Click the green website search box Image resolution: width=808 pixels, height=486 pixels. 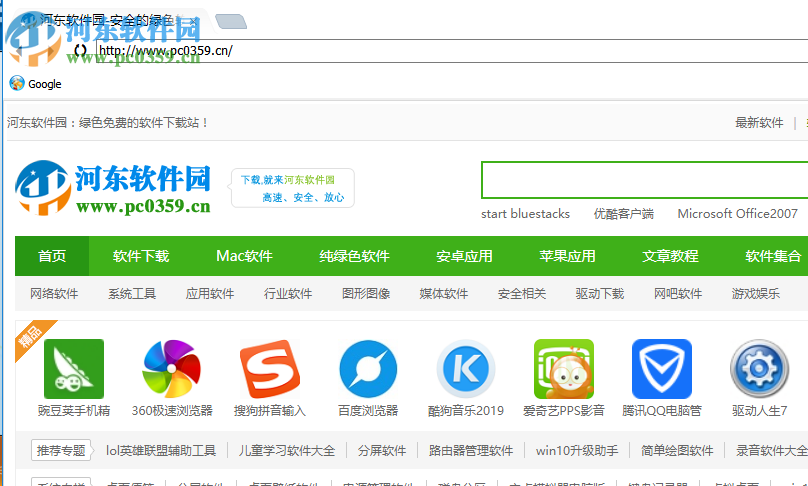(644, 180)
